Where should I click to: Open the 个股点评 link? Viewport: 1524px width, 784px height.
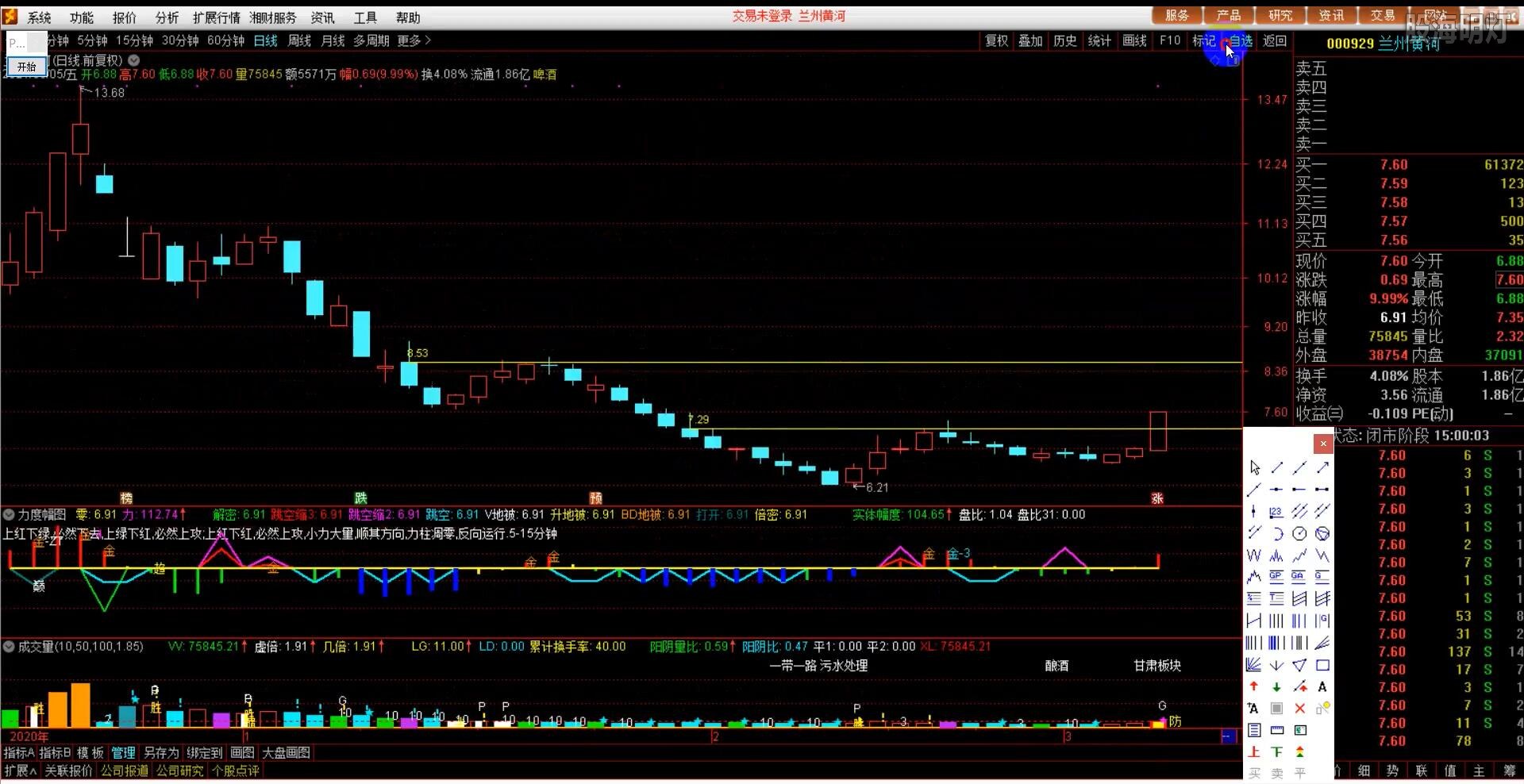[x=236, y=771]
